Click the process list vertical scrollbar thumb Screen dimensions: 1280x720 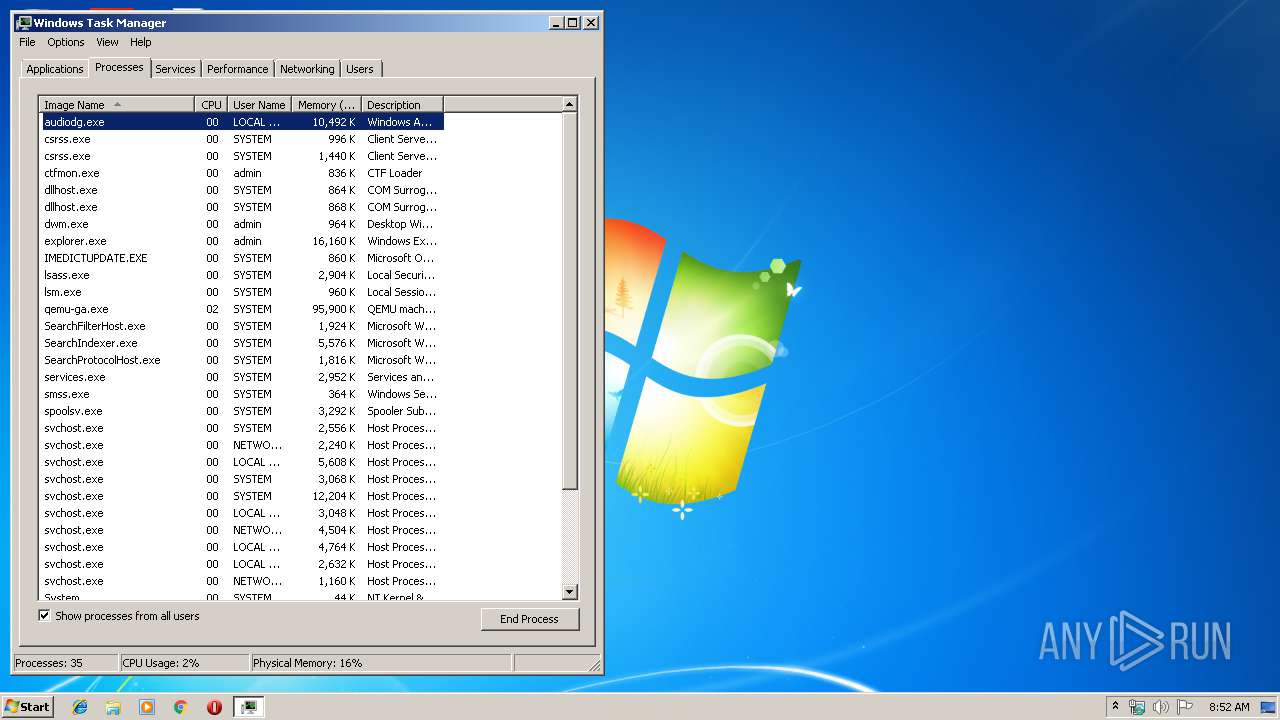point(569,300)
